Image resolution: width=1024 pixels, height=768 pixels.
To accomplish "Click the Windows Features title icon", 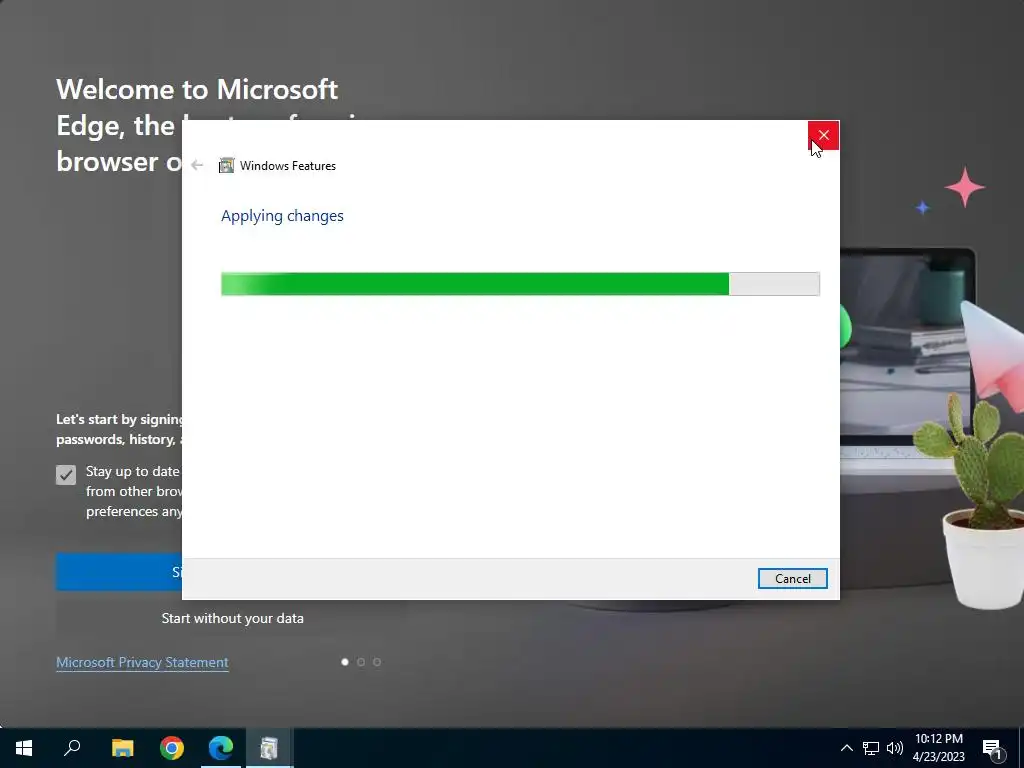I will [x=226, y=165].
